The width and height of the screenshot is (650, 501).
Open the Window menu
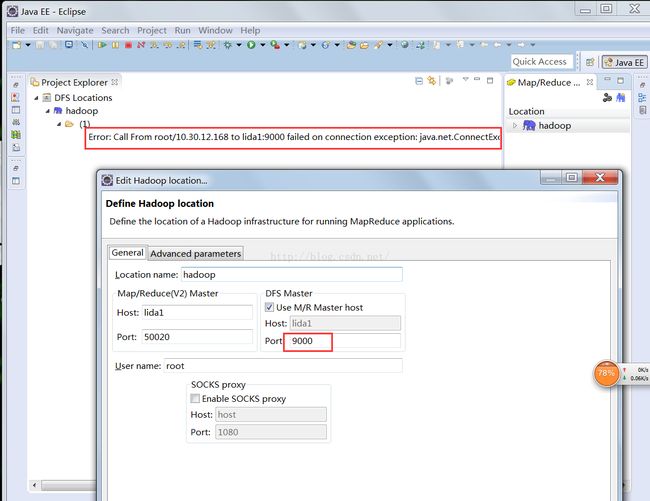(x=215, y=30)
